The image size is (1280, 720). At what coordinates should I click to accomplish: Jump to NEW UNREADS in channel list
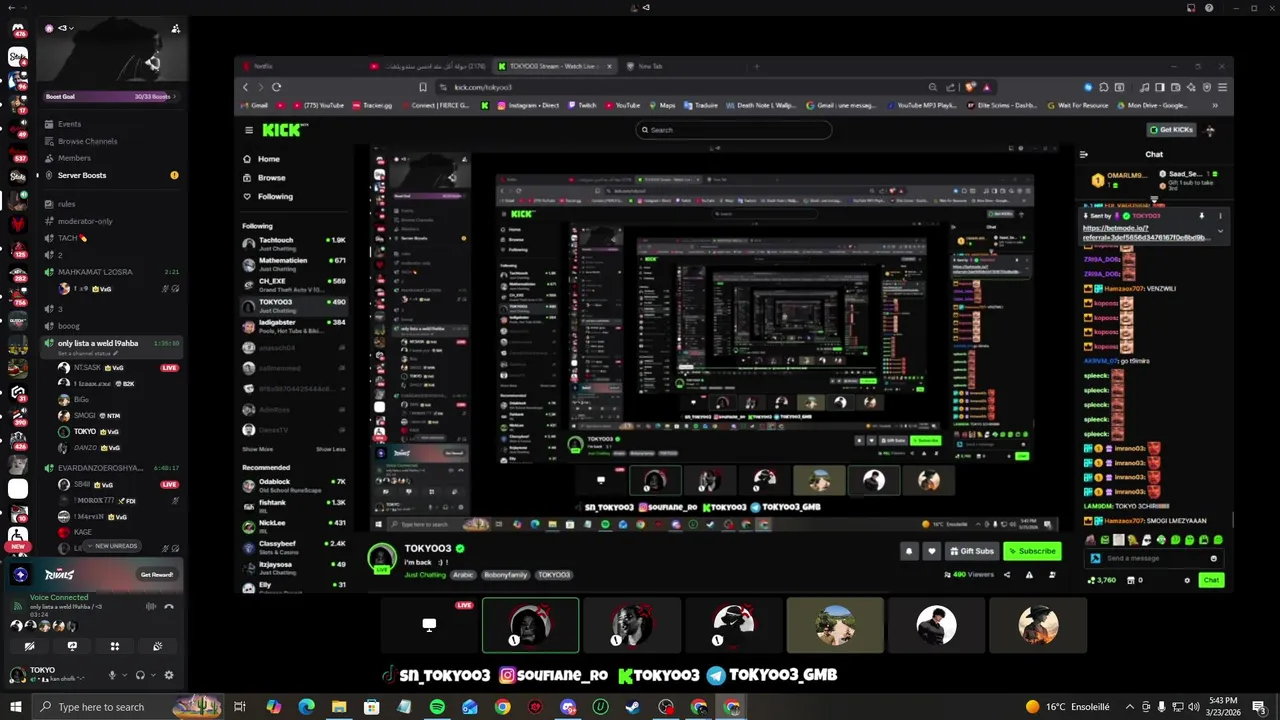click(x=112, y=546)
